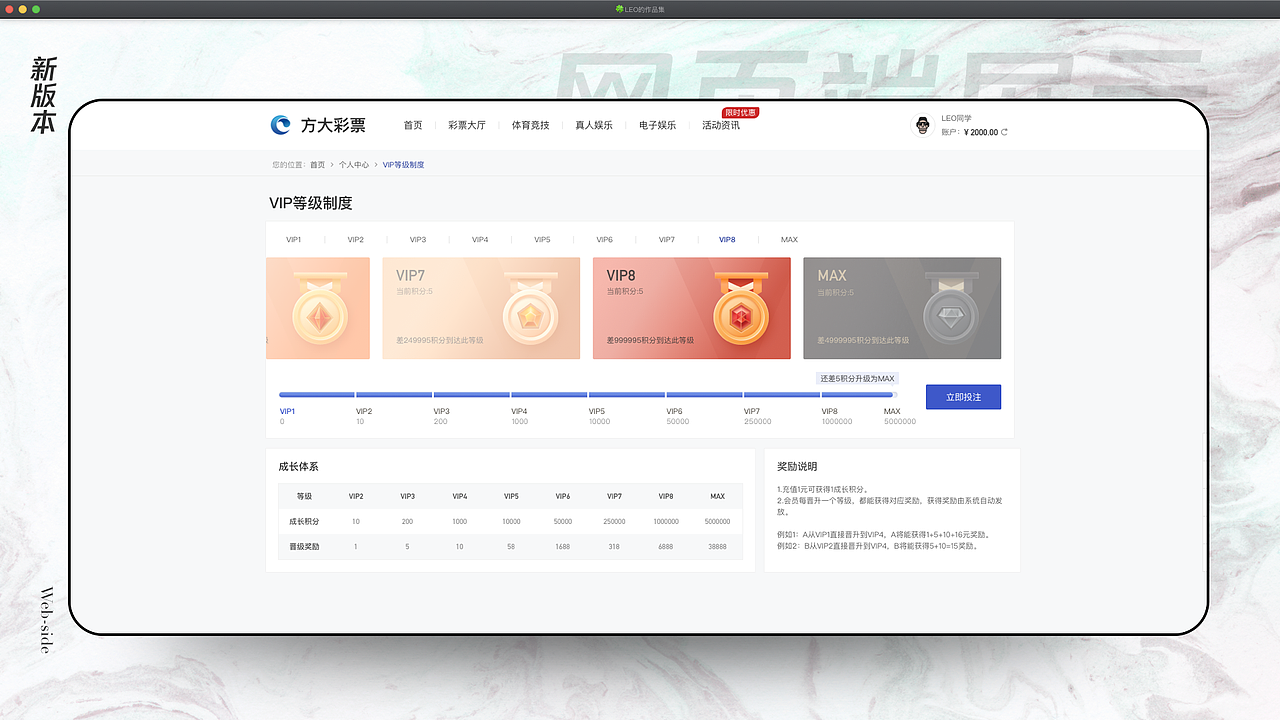Click the 6888 reward cell
The image size is (1280, 720).
coord(666,547)
